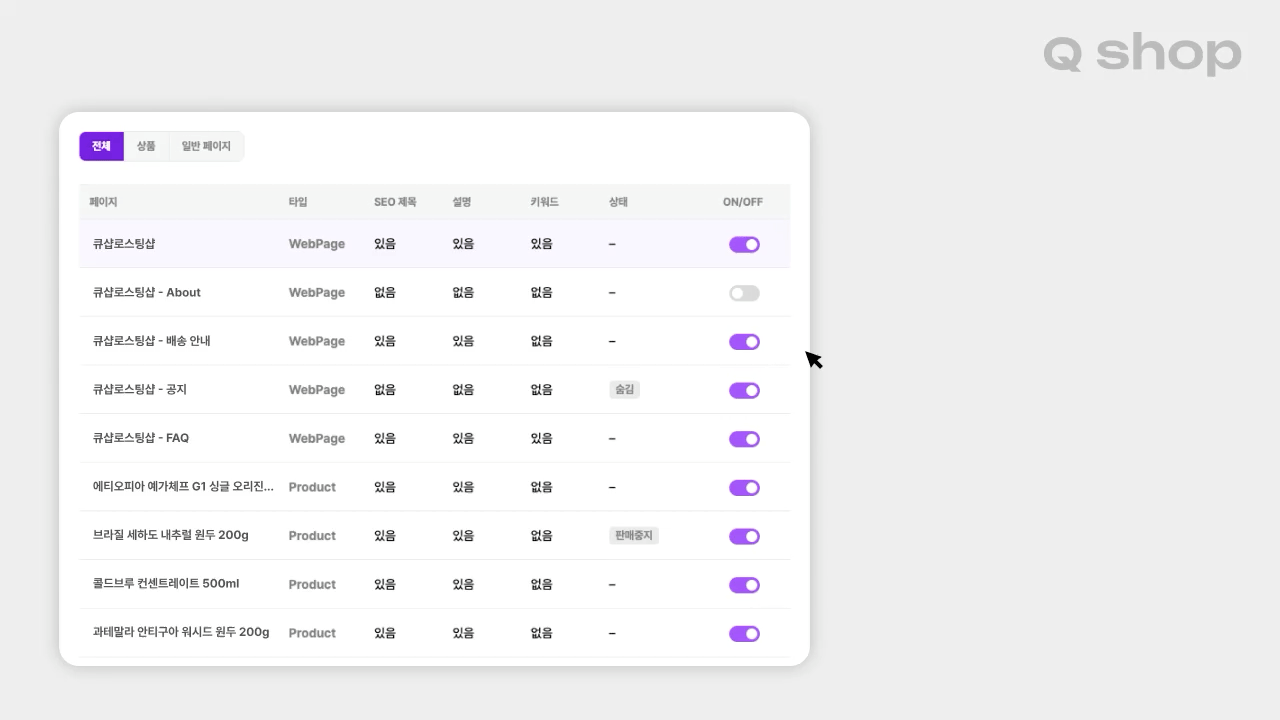Click the Q shop logo
The height and width of the screenshot is (720, 1280).
pyautogui.click(x=1142, y=54)
